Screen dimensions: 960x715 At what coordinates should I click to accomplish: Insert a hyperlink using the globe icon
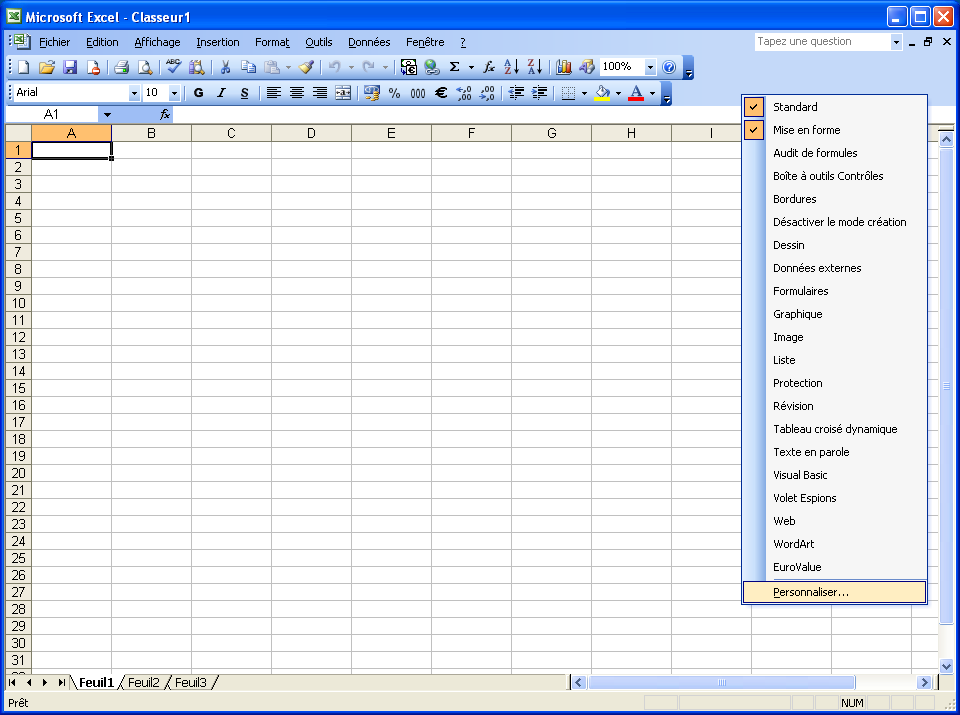[x=432, y=67]
